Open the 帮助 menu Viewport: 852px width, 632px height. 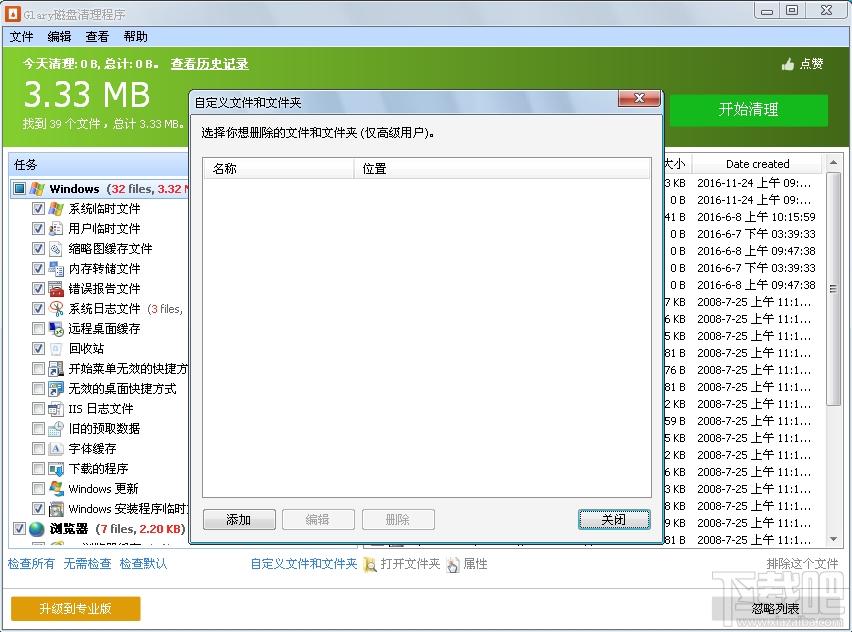click(135, 36)
